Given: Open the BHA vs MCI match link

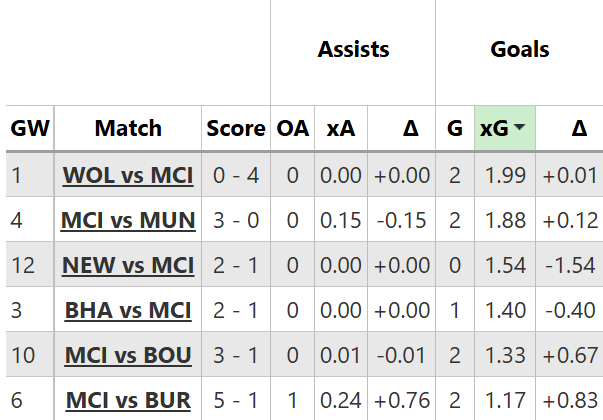Looking at the screenshot, I should click(128, 310).
